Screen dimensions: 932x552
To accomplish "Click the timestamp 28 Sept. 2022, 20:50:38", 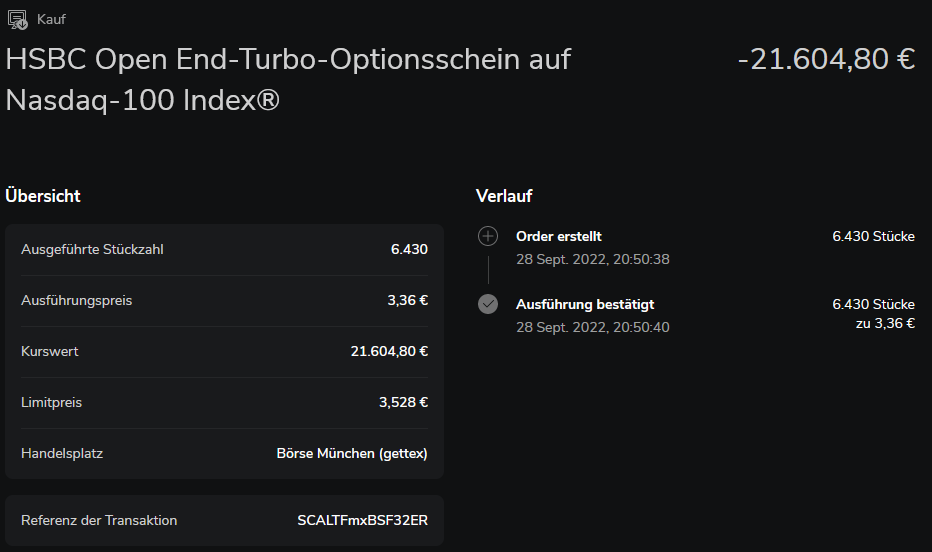I will [x=592, y=259].
